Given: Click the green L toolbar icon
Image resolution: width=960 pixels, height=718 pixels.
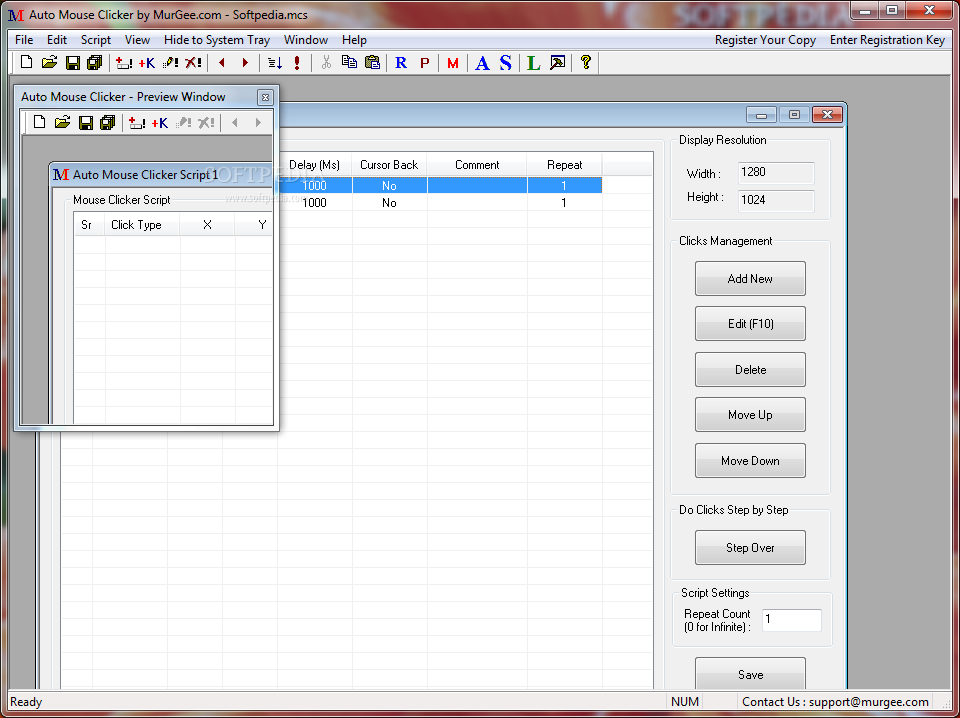Looking at the screenshot, I should pos(534,62).
